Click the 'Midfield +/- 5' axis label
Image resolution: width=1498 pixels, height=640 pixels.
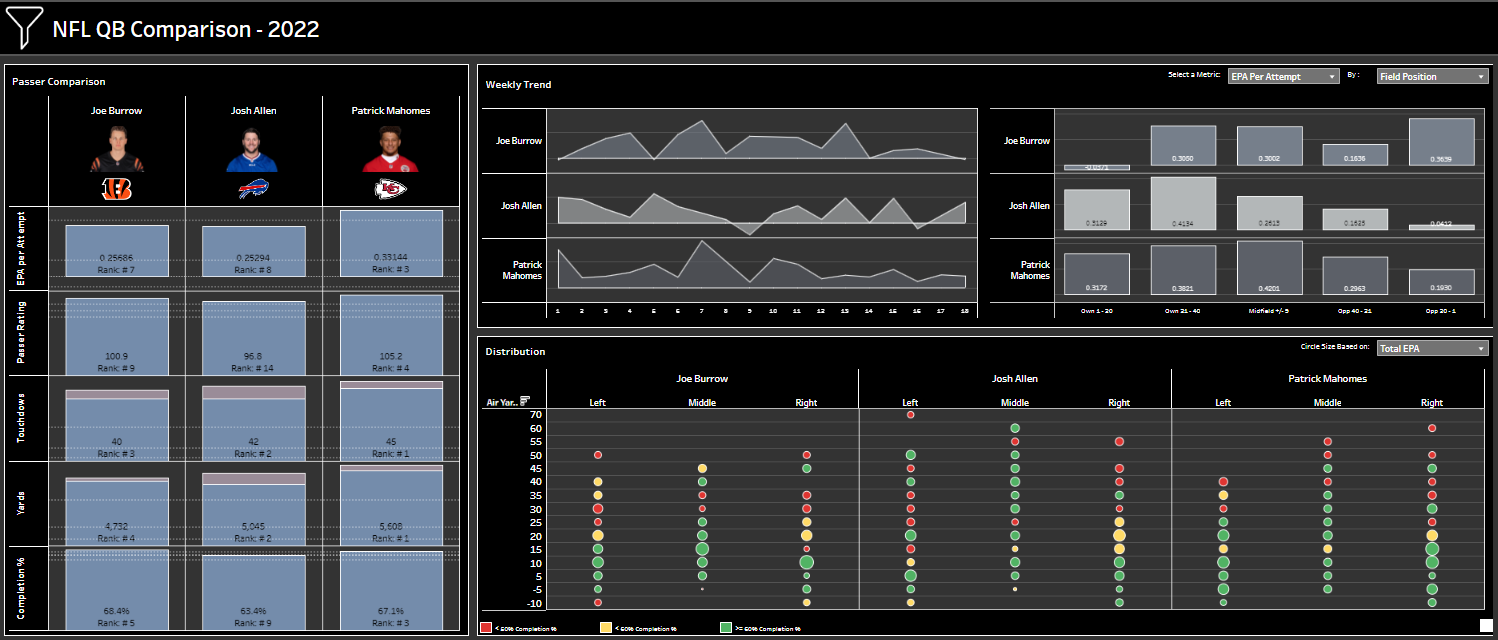[1269, 312]
